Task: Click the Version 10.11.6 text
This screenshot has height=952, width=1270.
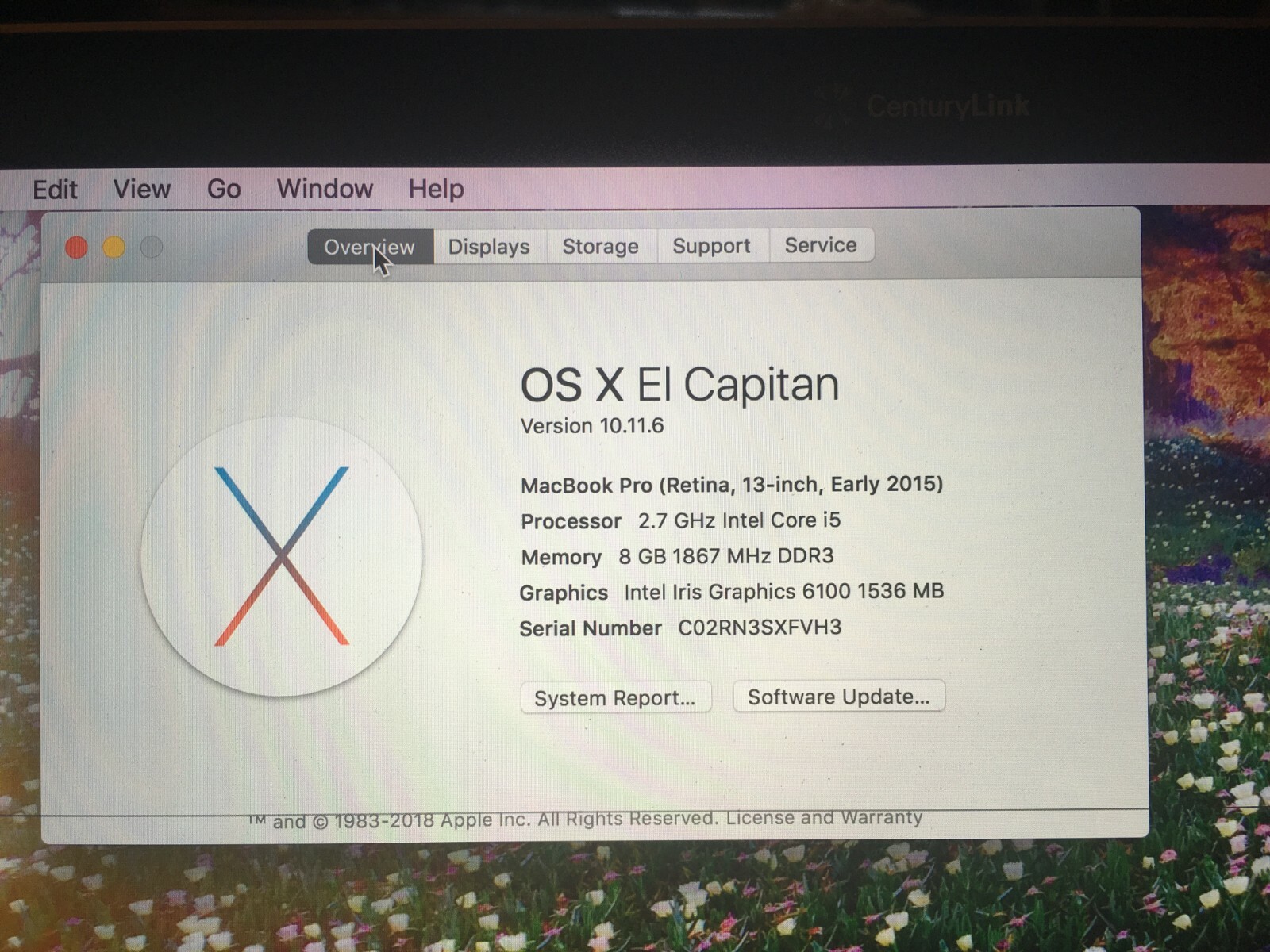Action: (592, 426)
